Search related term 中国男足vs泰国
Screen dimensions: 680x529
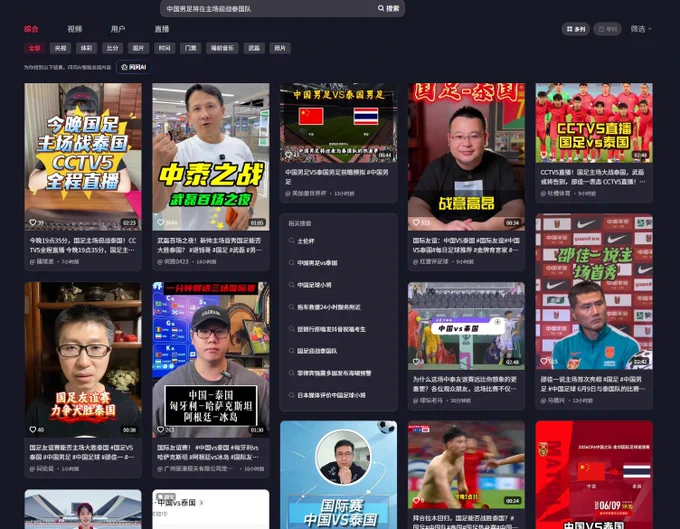pos(317,263)
